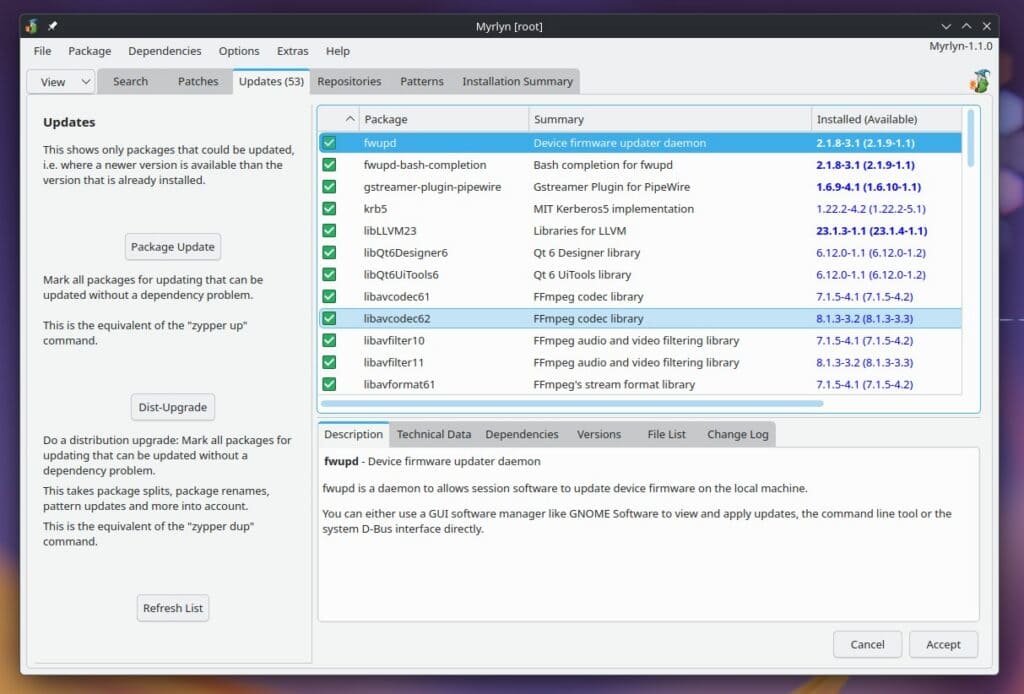This screenshot has width=1024, height=694.
Task: Click the Myrlyn app icon in title bar
Action: pyautogui.click(x=31, y=26)
